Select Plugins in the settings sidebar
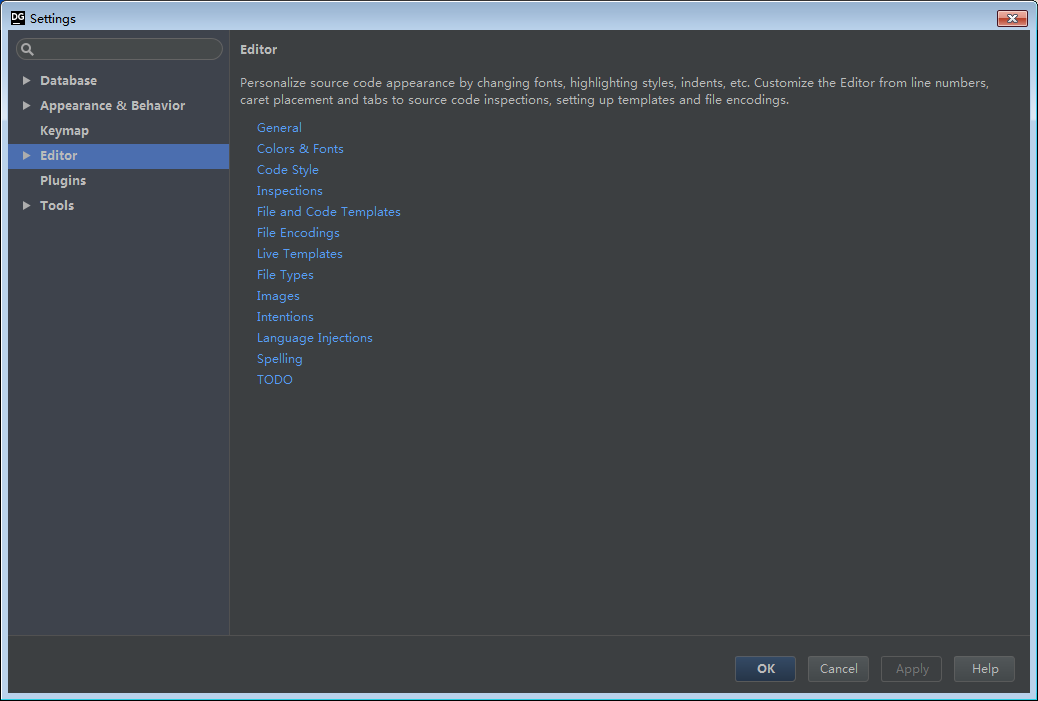This screenshot has width=1038, height=701. pos(63,180)
